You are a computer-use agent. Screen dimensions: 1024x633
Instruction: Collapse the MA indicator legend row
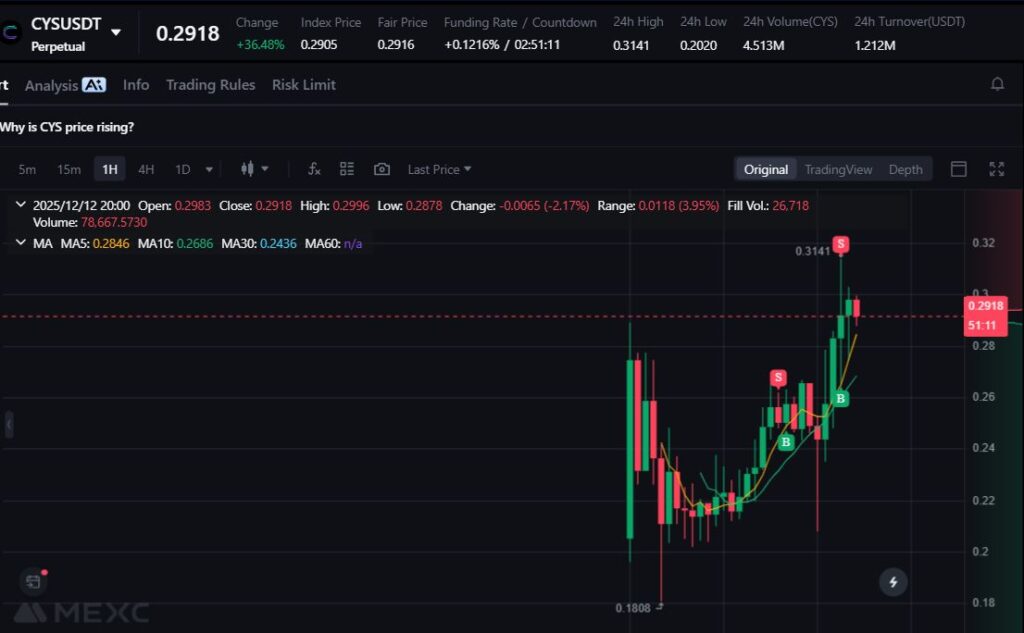[21, 243]
